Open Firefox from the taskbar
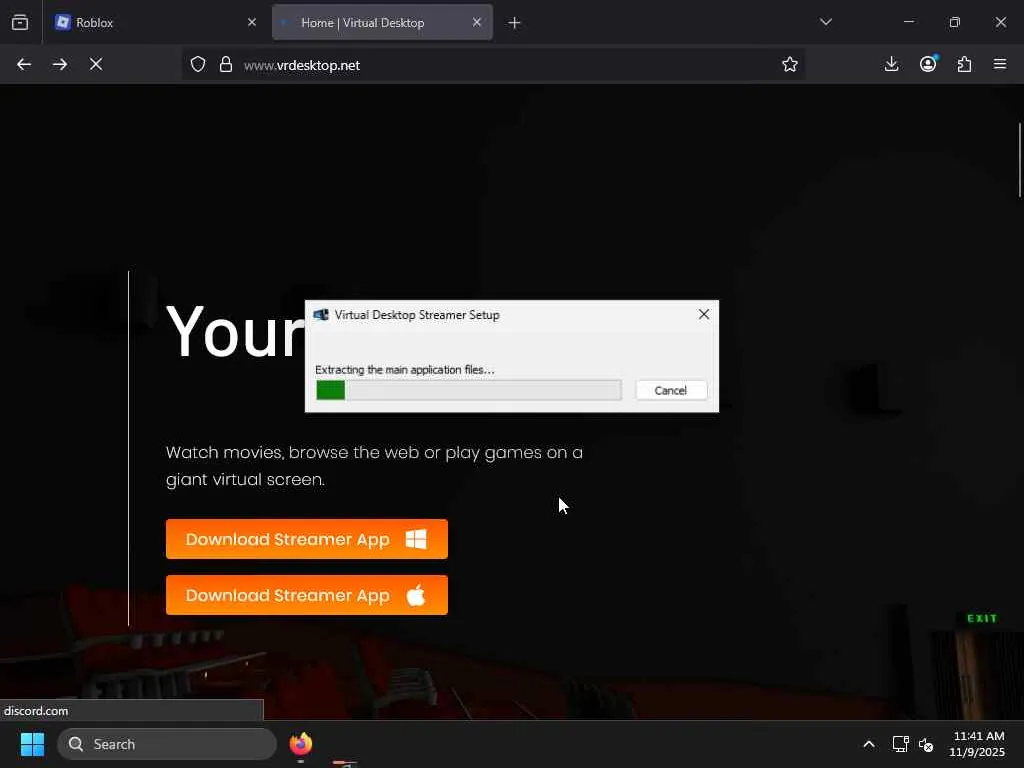The height and width of the screenshot is (768, 1024). (300, 744)
